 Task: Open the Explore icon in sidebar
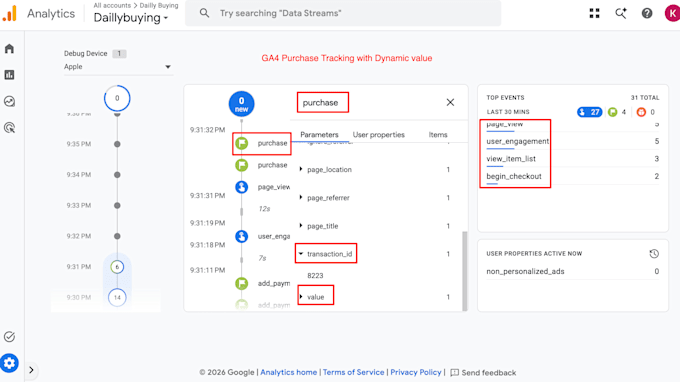[10, 101]
